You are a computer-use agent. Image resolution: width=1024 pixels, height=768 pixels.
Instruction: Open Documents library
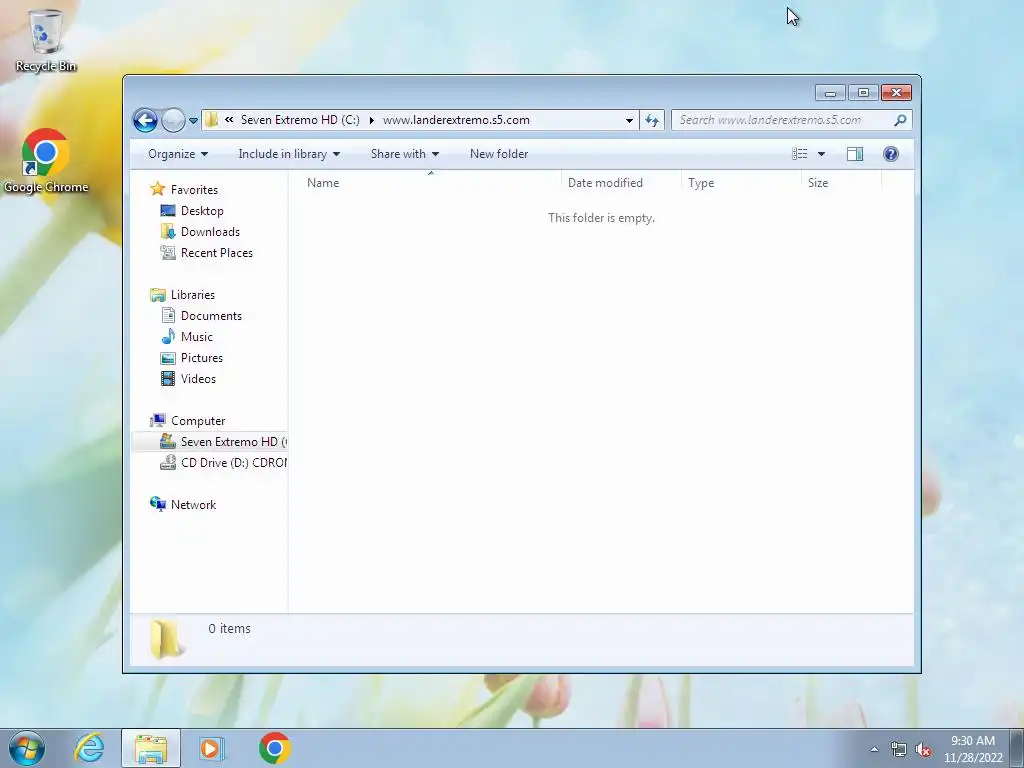tap(211, 316)
